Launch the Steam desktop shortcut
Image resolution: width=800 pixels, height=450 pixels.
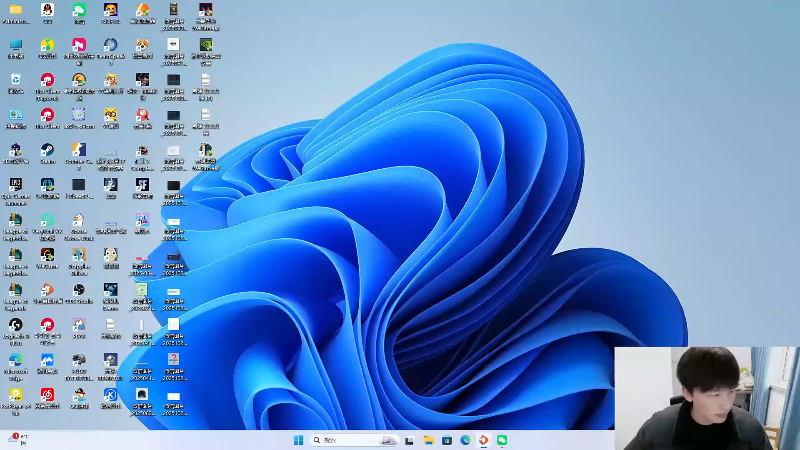pyautogui.click(x=47, y=151)
